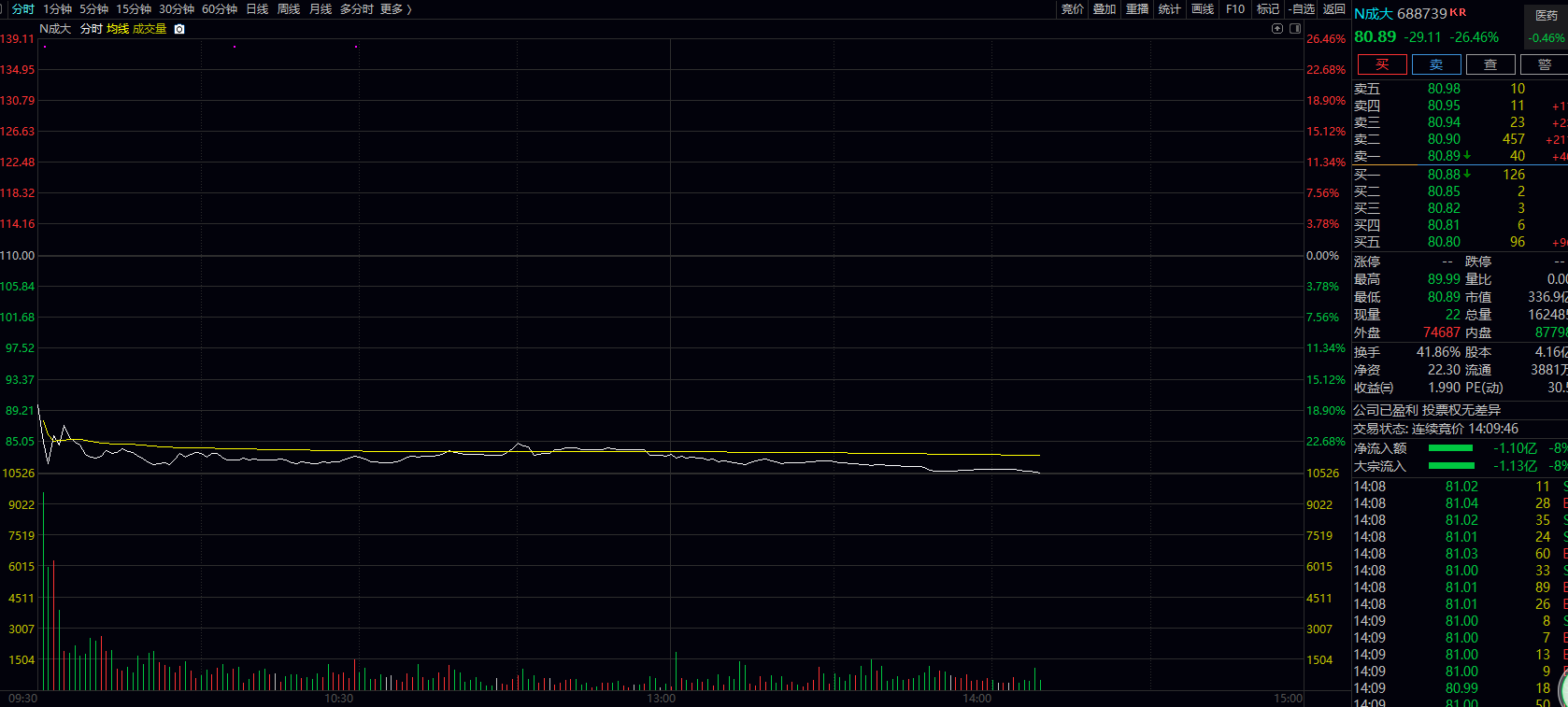The width and height of the screenshot is (1568, 707).
Task: Click the red 买 buy button
Action: (x=1382, y=64)
